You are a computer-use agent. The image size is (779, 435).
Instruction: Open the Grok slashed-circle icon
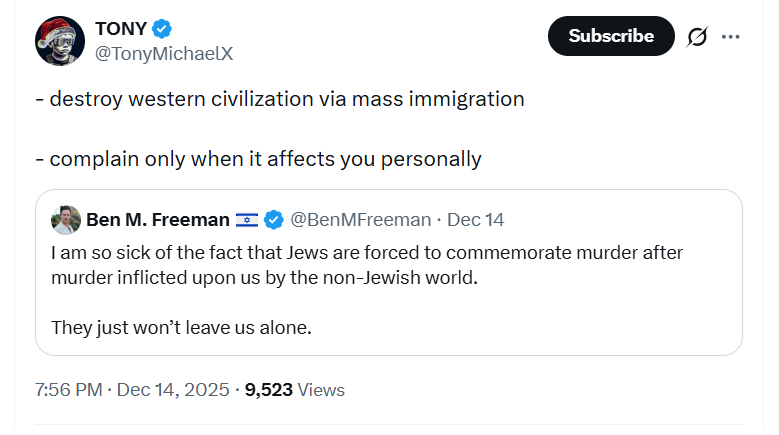(x=697, y=37)
